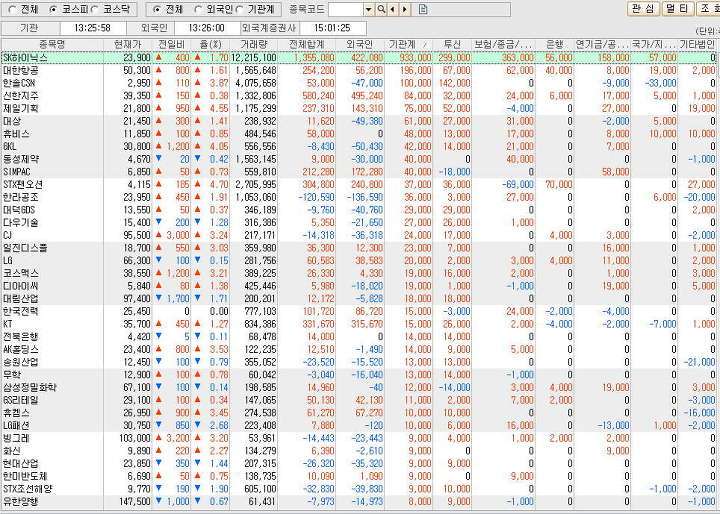The image size is (720, 514).
Task: Sort by 투신 column header
Action: (452, 45)
